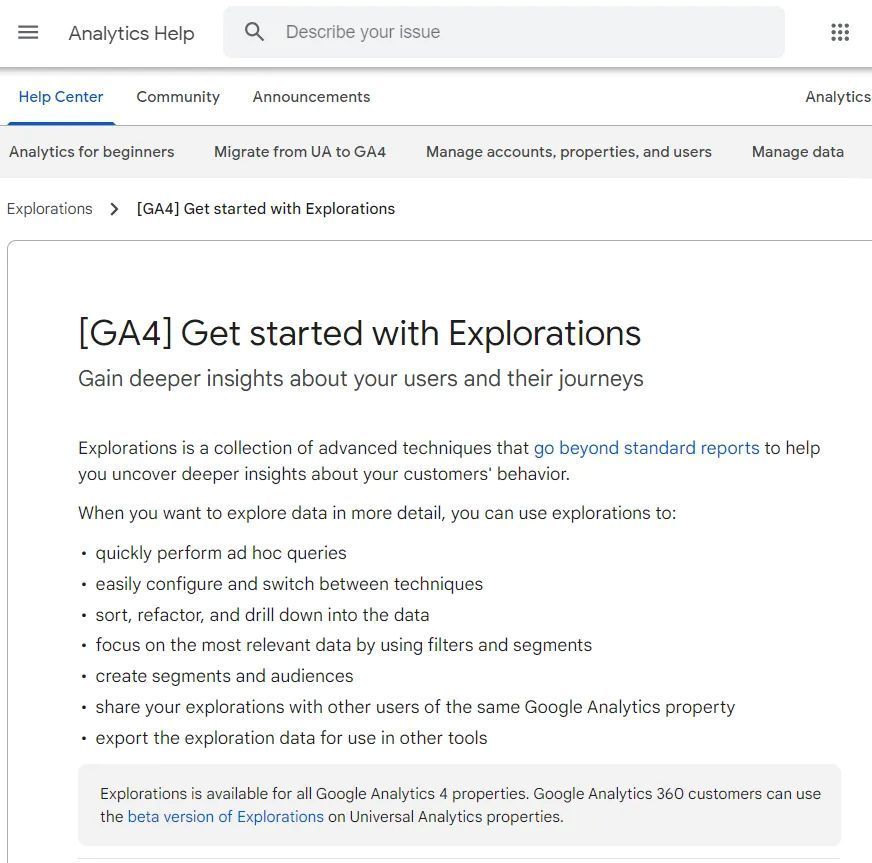872x863 pixels.
Task: Open the Announcements tab
Action: tap(311, 97)
